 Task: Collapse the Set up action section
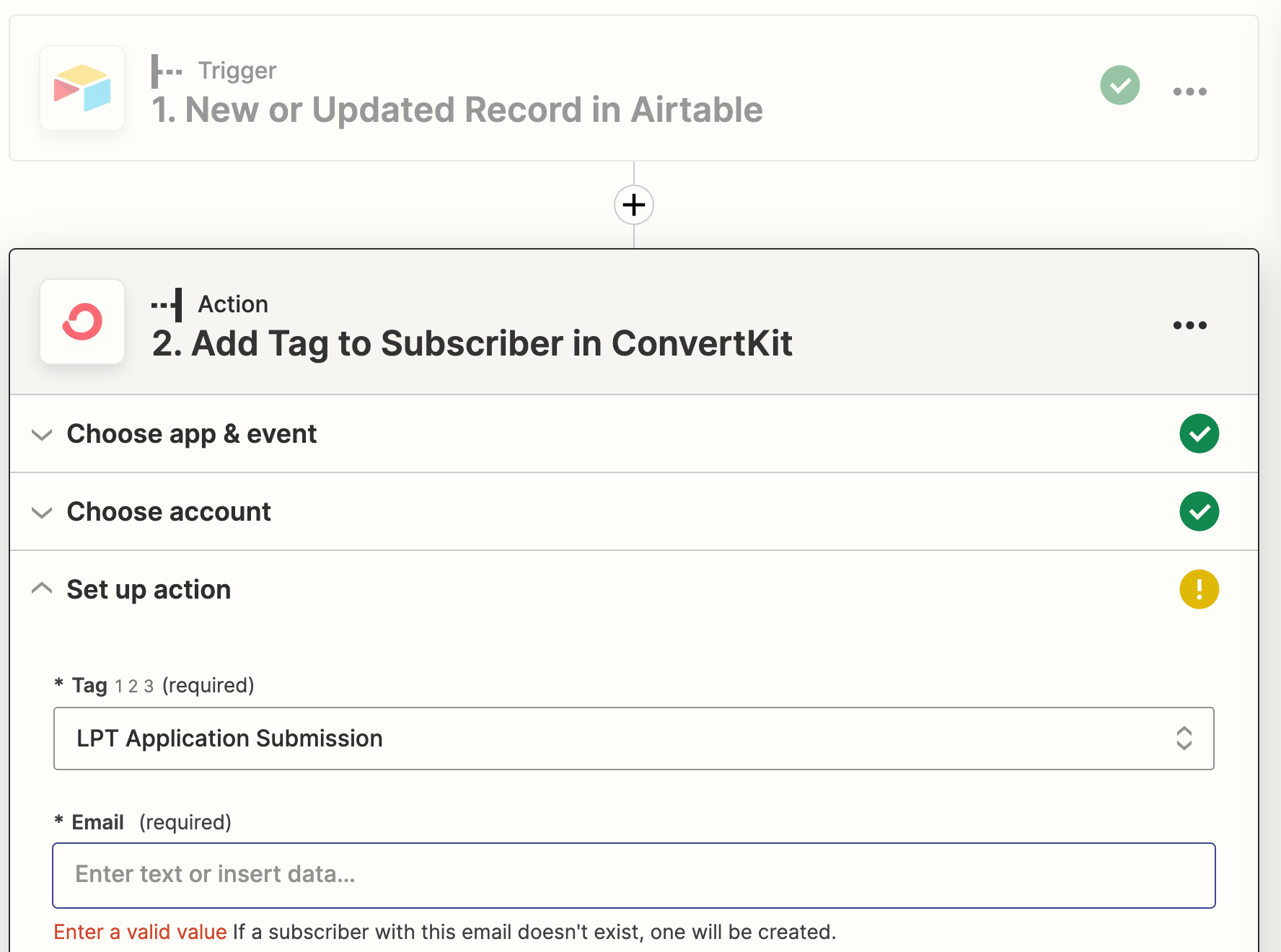[43, 589]
